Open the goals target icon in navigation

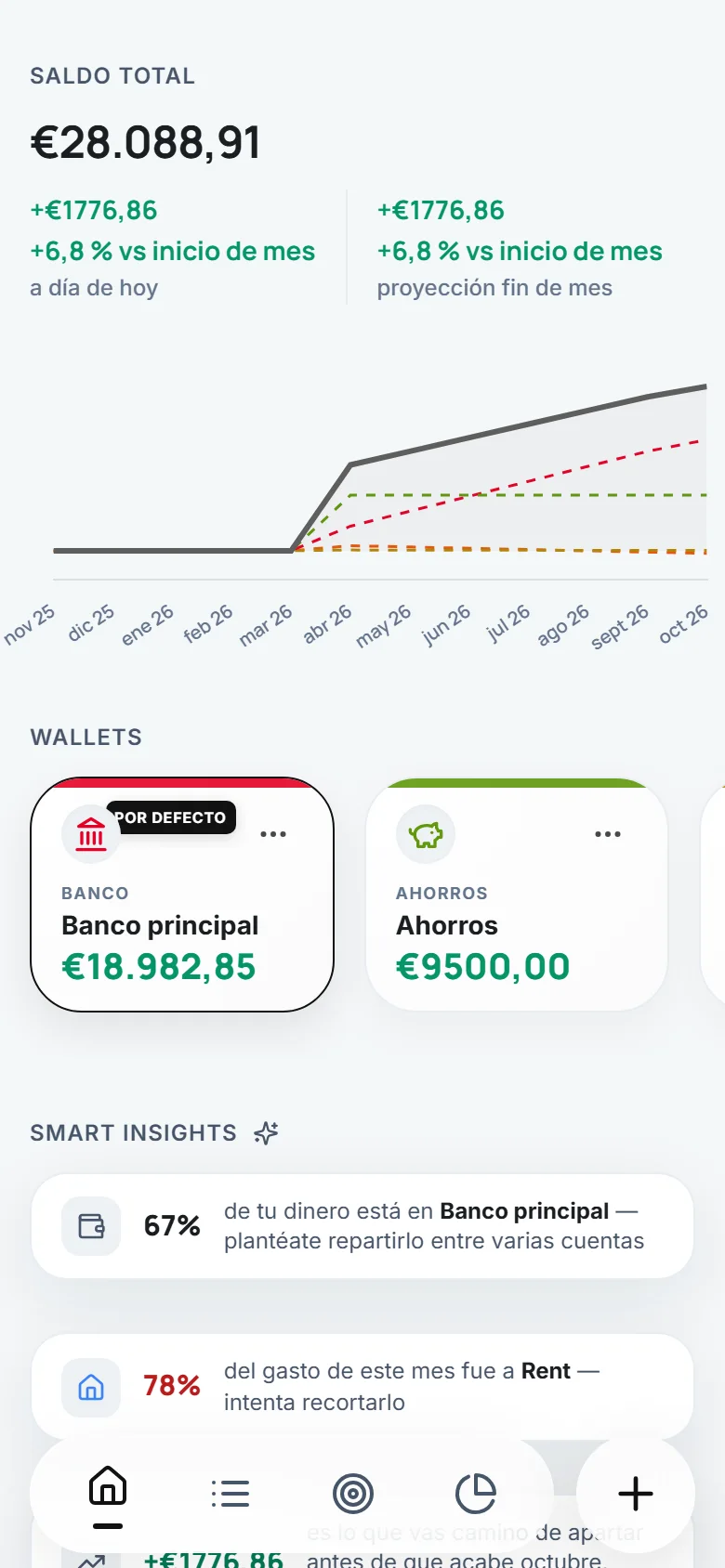pos(353,1494)
